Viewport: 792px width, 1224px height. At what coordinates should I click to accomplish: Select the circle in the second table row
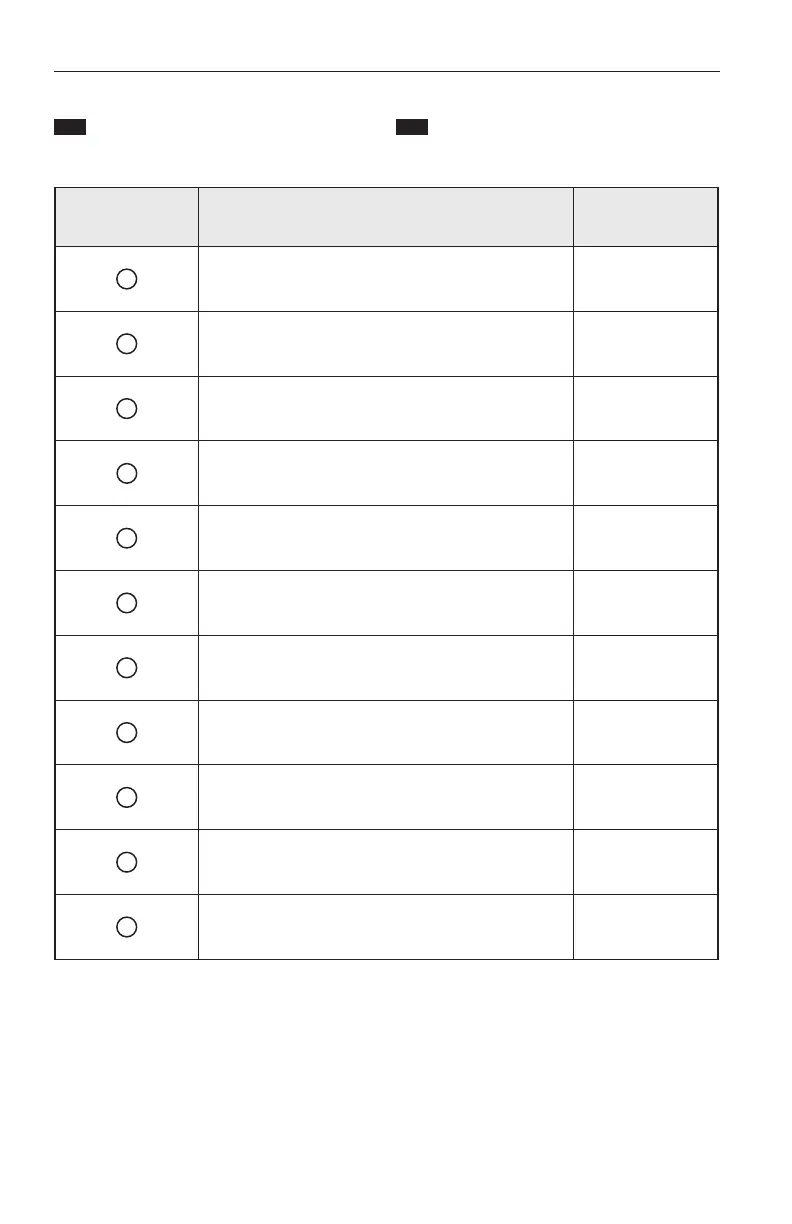pyautogui.click(x=126, y=344)
